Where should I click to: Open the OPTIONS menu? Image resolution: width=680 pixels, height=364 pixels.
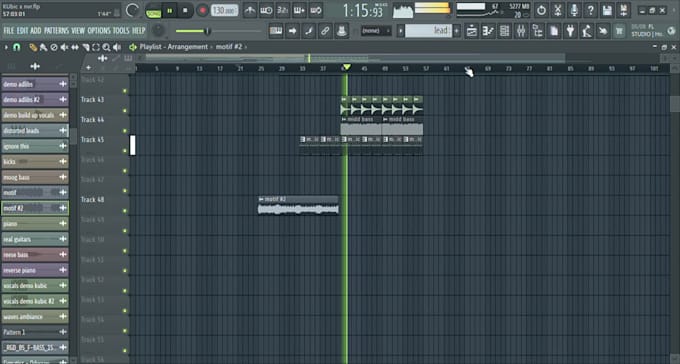[x=99, y=31]
